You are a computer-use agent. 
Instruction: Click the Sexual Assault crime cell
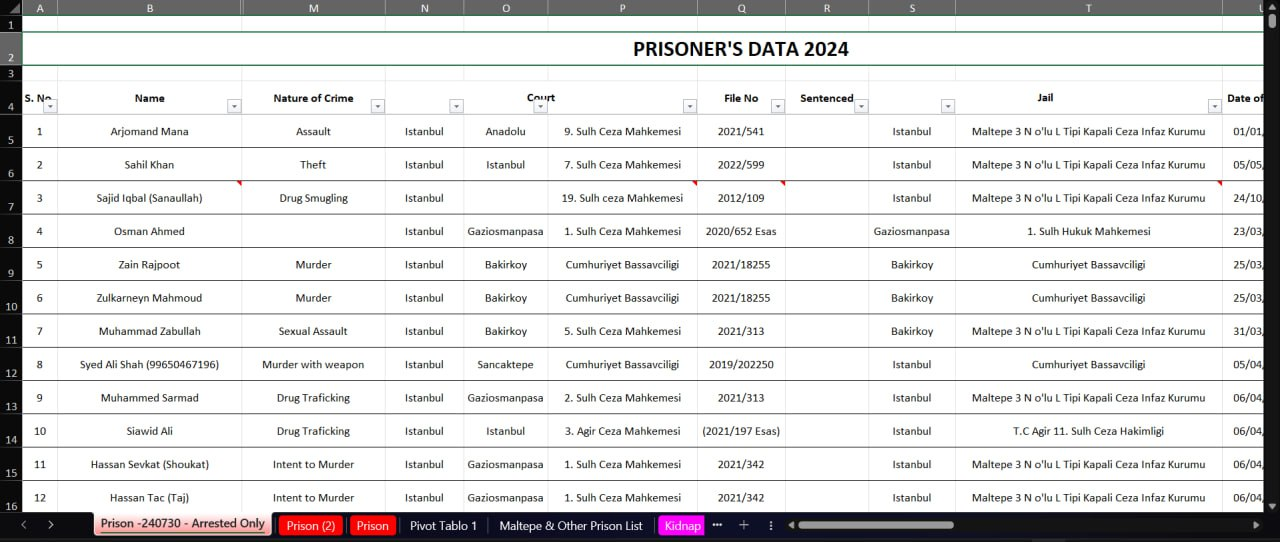314,331
